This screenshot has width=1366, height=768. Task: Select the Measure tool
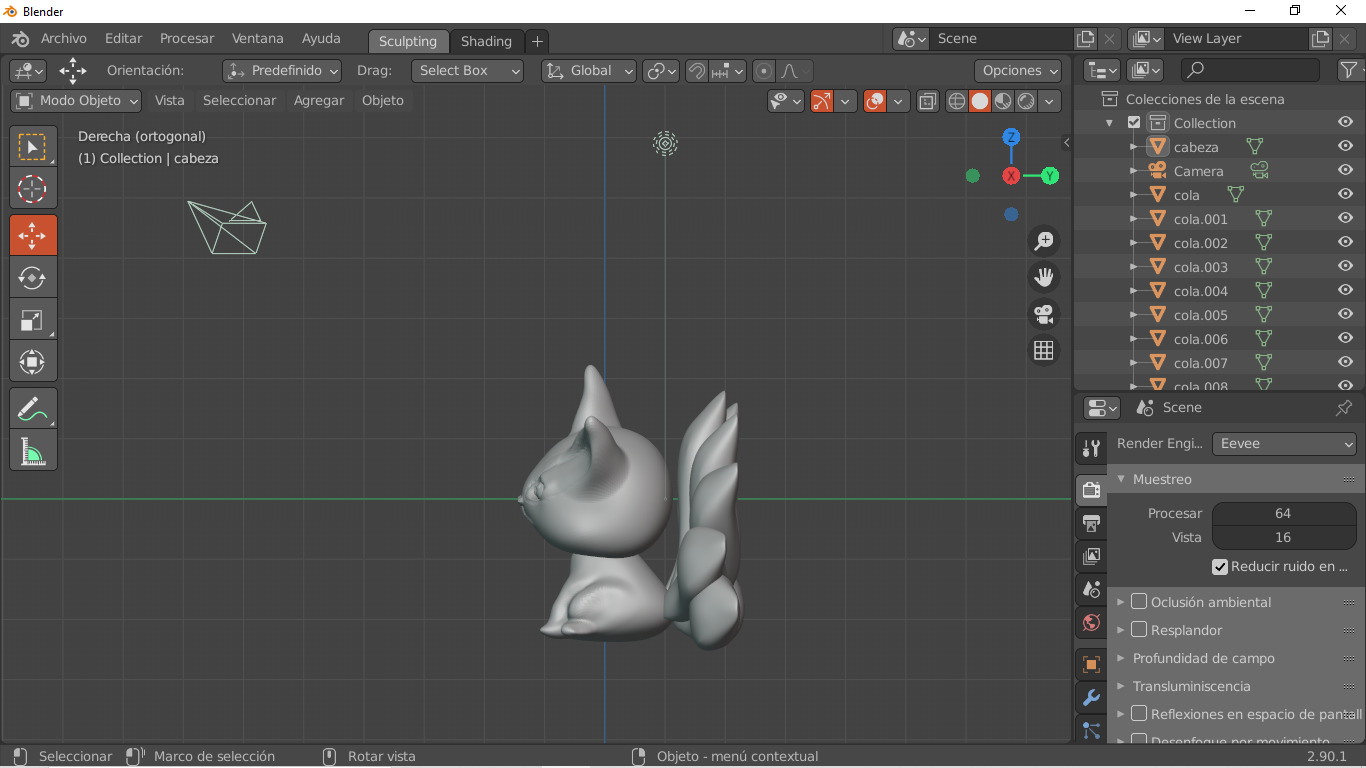[x=33, y=450]
